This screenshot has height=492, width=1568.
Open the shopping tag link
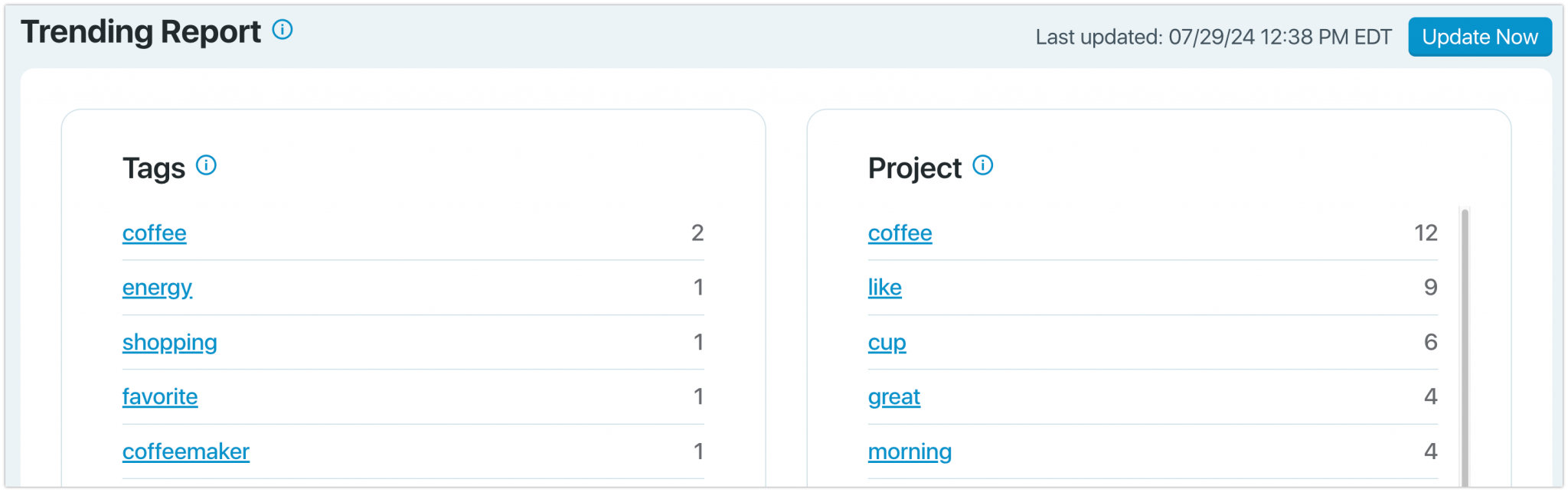[170, 343]
